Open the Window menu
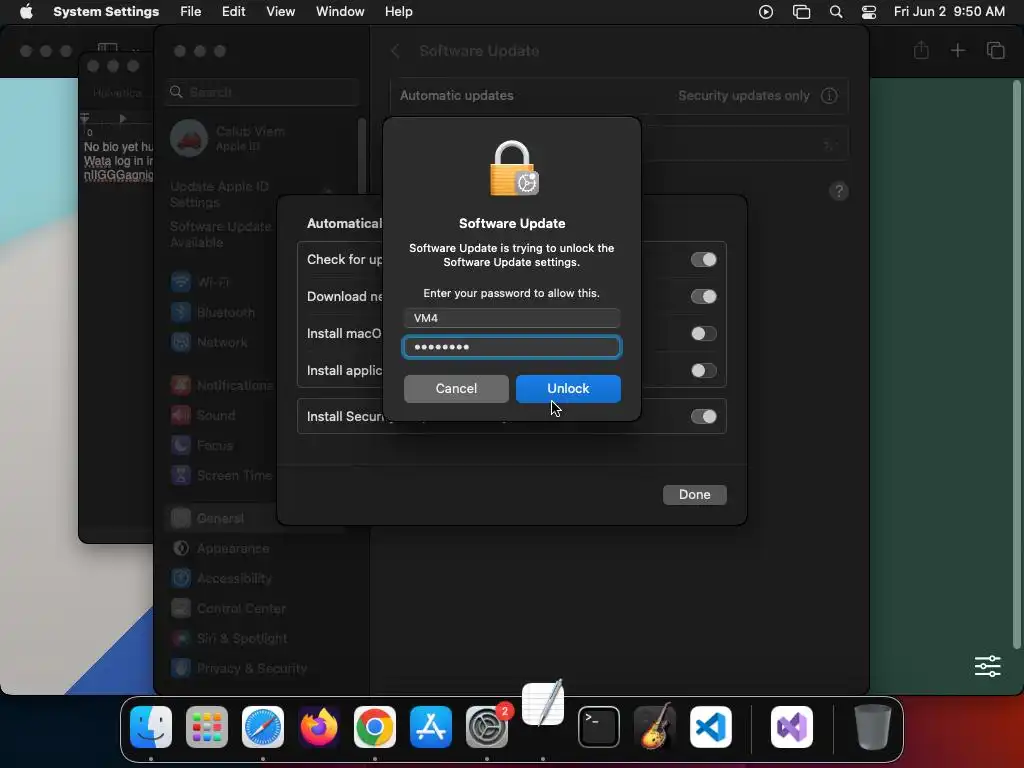This screenshot has height=768, width=1024. pyautogui.click(x=340, y=12)
